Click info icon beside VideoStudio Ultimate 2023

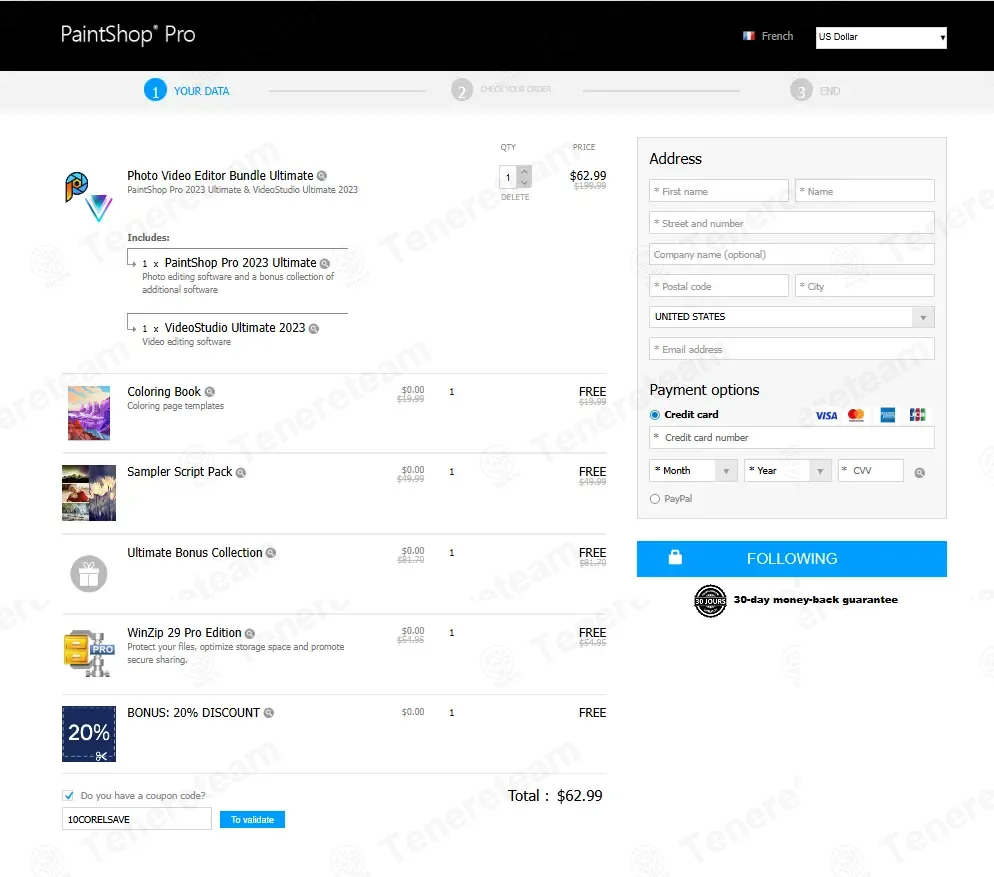coord(314,328)
